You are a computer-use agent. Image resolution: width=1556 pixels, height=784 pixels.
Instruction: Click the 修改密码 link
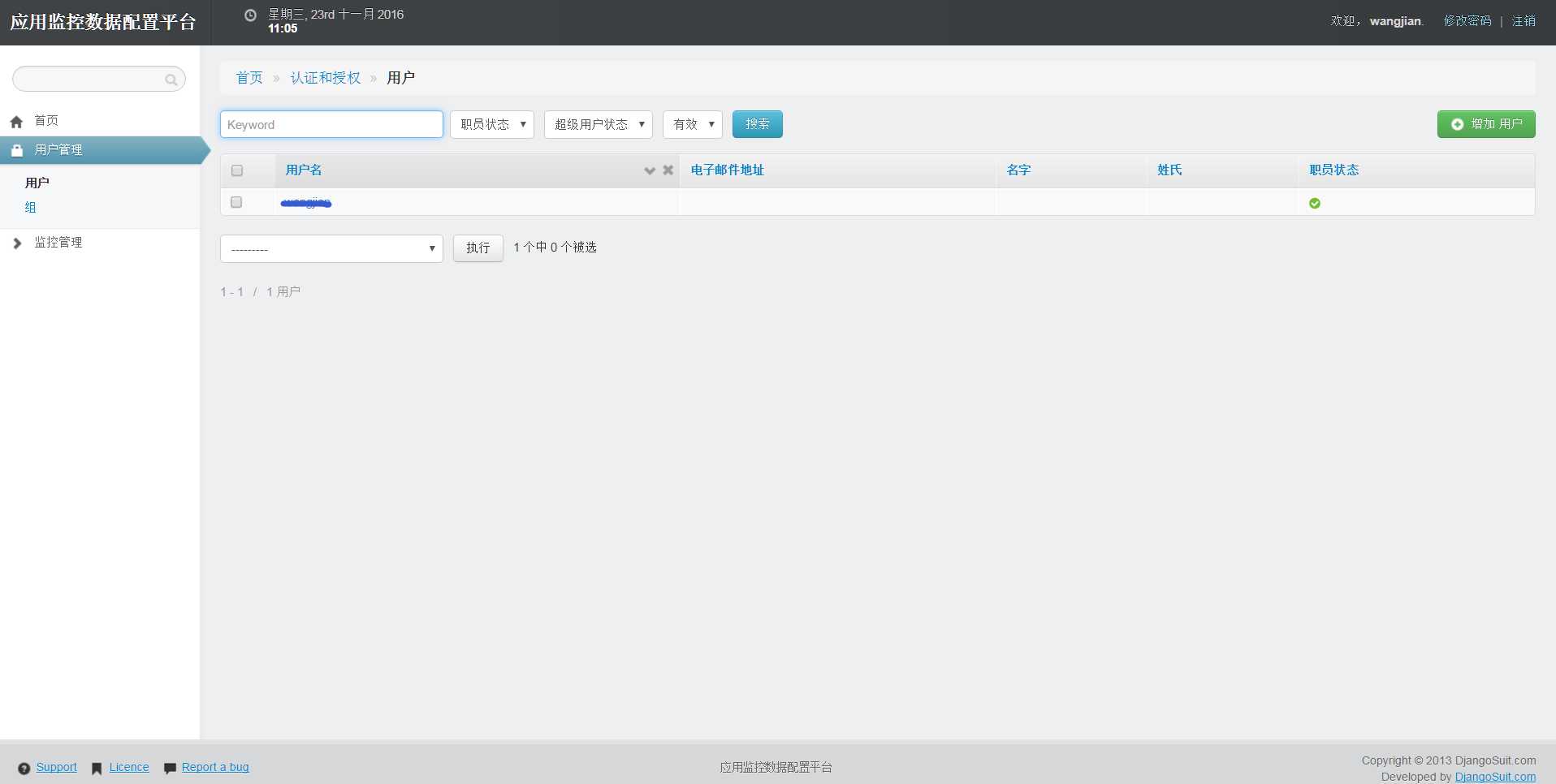[1467, 21]
